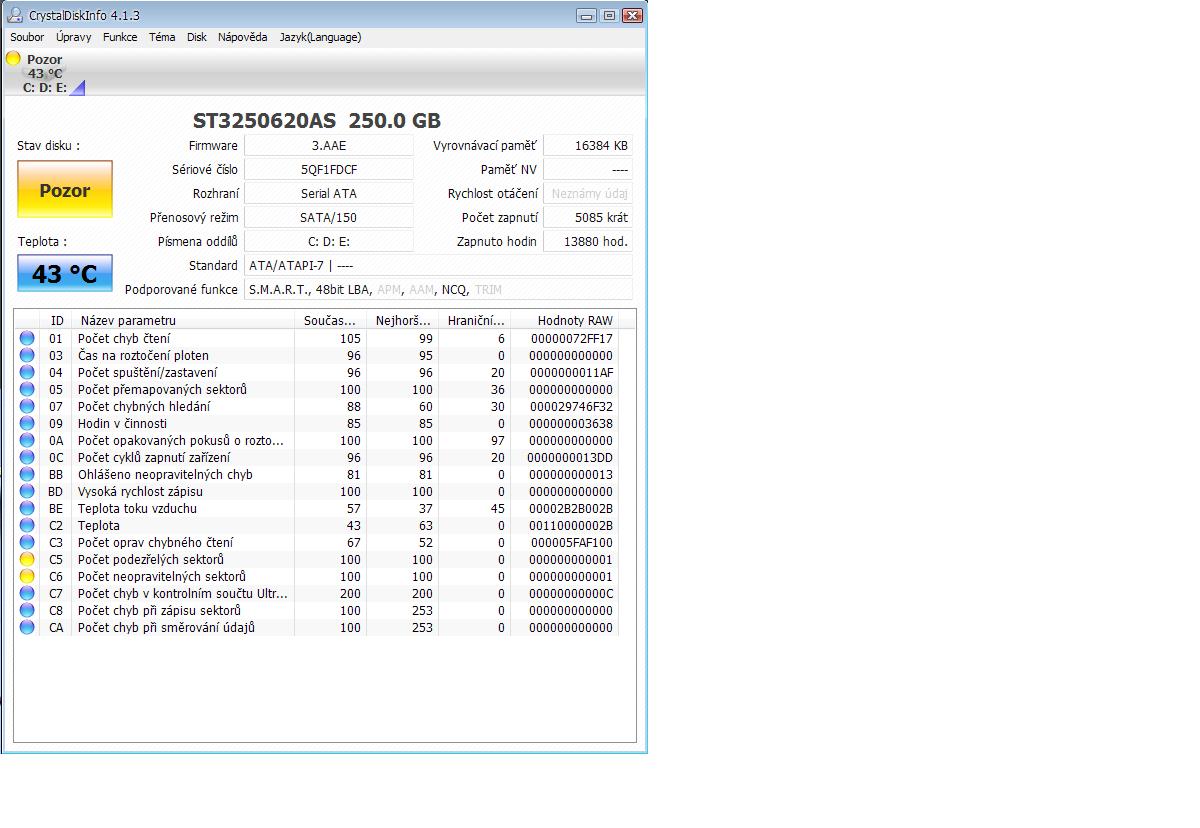Click RAW value 000005FAF100
The width and height of the screenshot is (1200, 828).
pos(572,543)
